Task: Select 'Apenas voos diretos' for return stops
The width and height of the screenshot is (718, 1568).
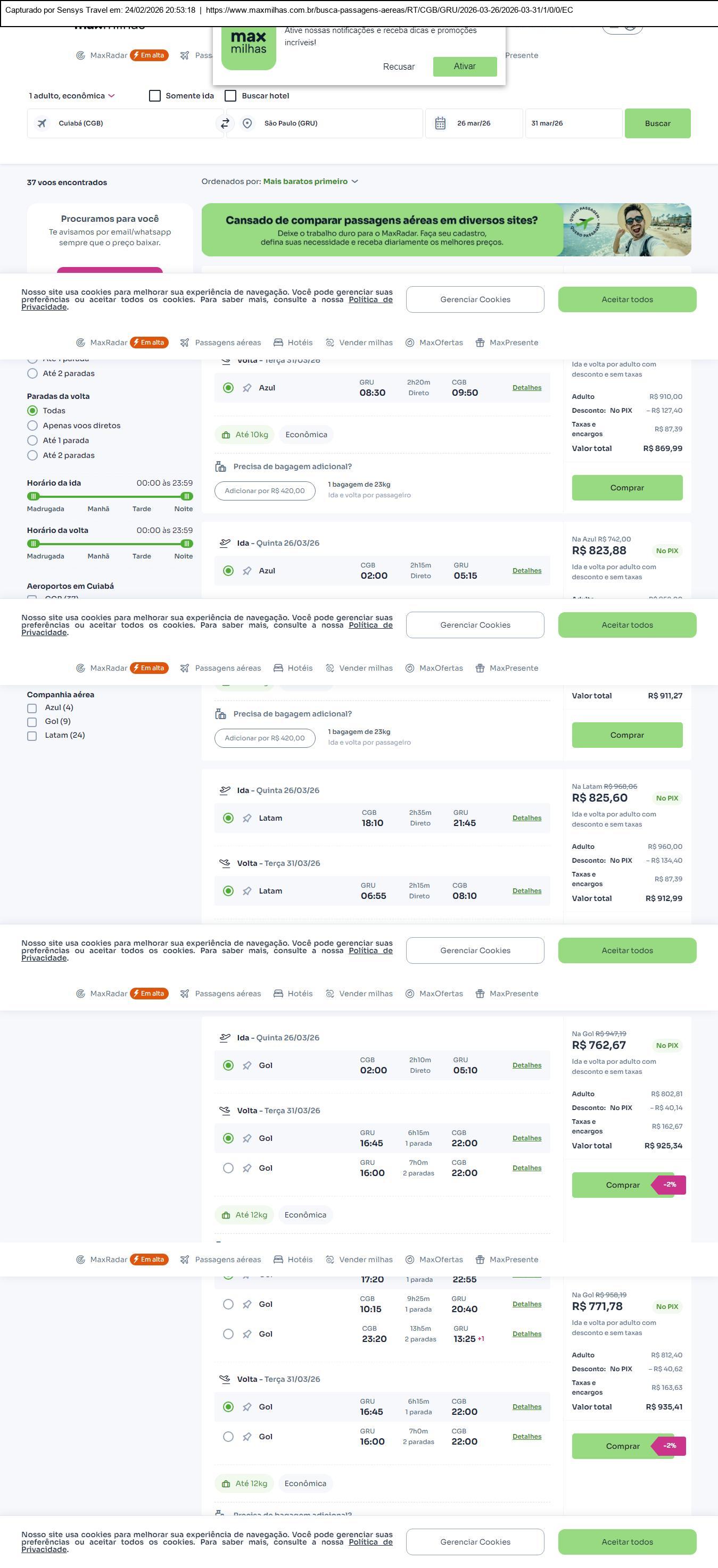Action: point(33,426)
